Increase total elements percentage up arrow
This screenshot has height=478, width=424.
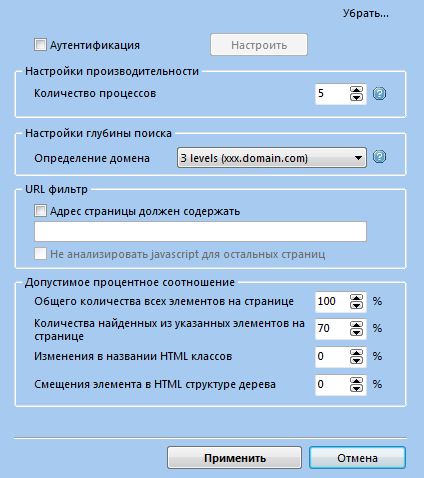tap(356, 298)
